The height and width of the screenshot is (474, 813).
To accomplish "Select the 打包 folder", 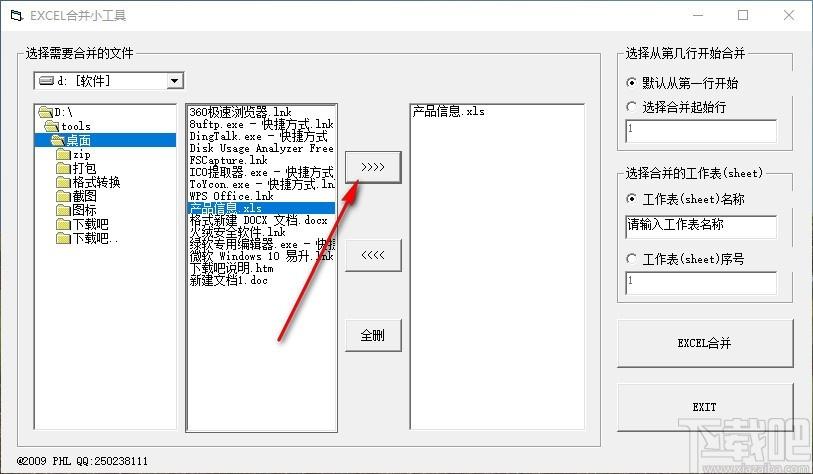I will coord(76,168).
